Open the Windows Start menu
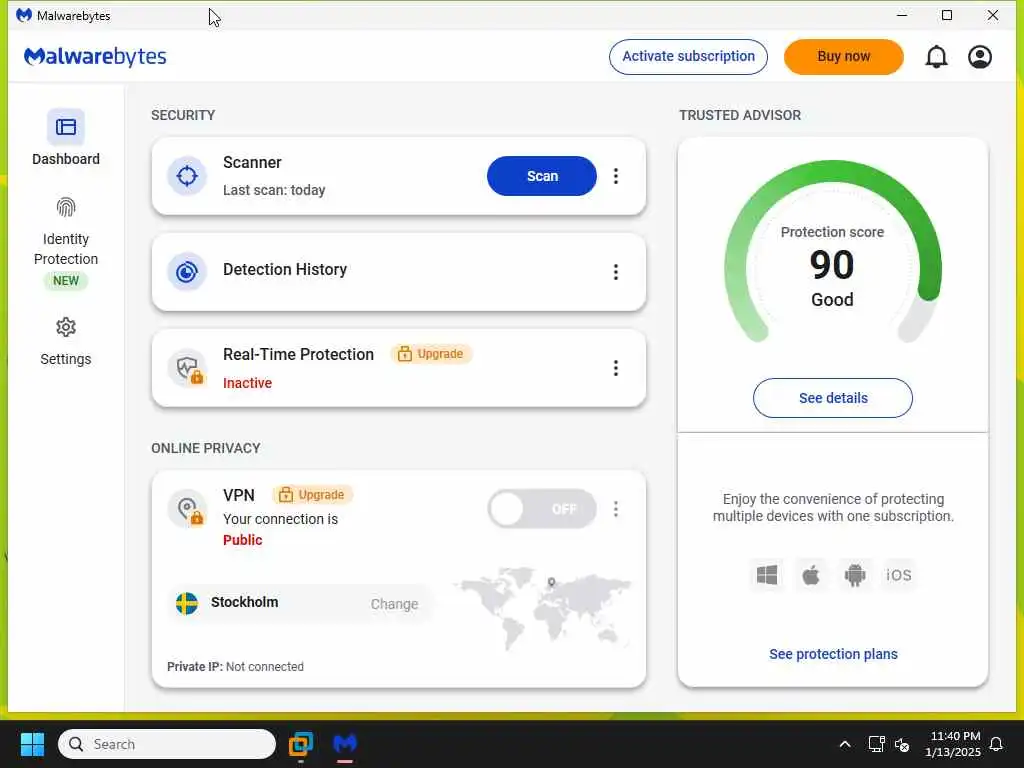 (x=32, y=744)
